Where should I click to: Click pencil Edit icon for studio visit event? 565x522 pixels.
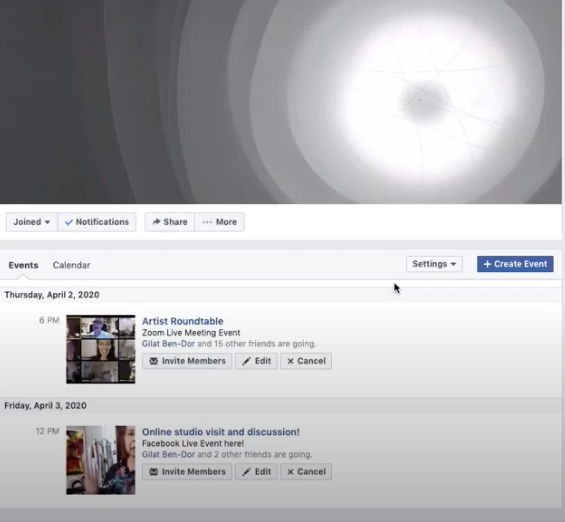point(246,472)
